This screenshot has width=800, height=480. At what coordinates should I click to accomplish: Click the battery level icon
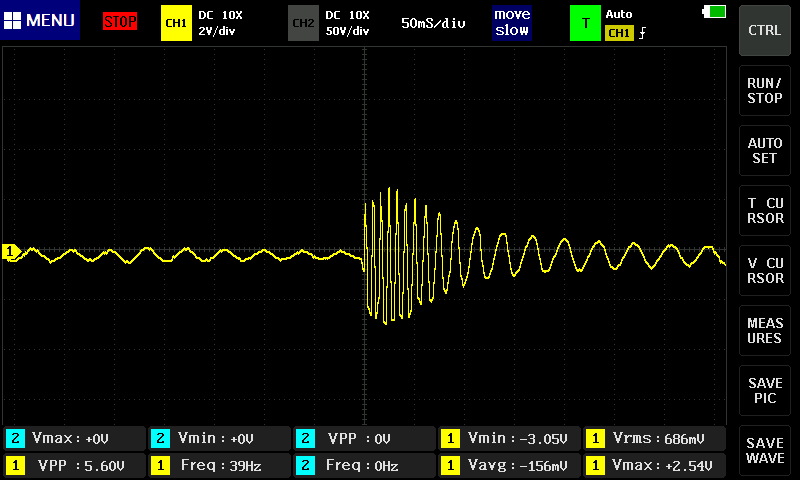pyautogui.click(x=715, y=12)
